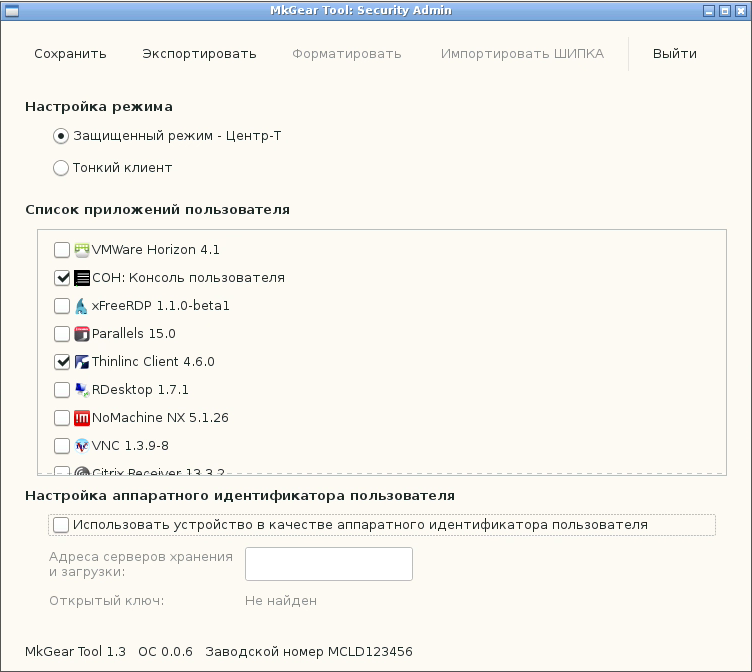Disable Thinlinc Client 4.6.0 checkbox

coord(62,362)
